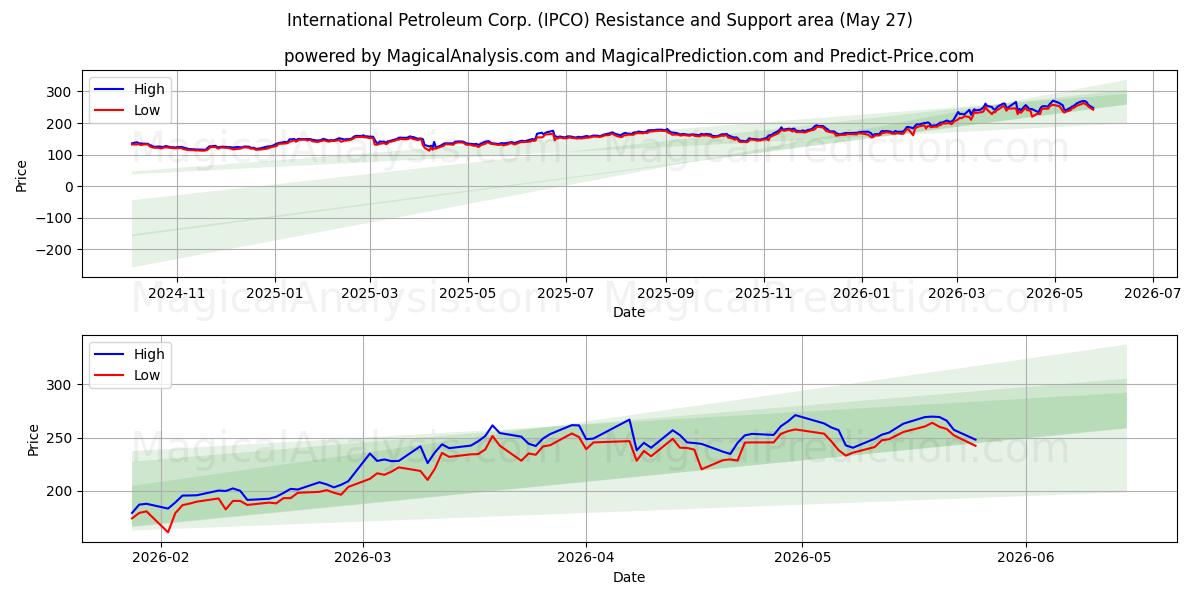1200x600 pixels.
Task: Click the 250 price tick on bottom chart
Action: point(62,438)
